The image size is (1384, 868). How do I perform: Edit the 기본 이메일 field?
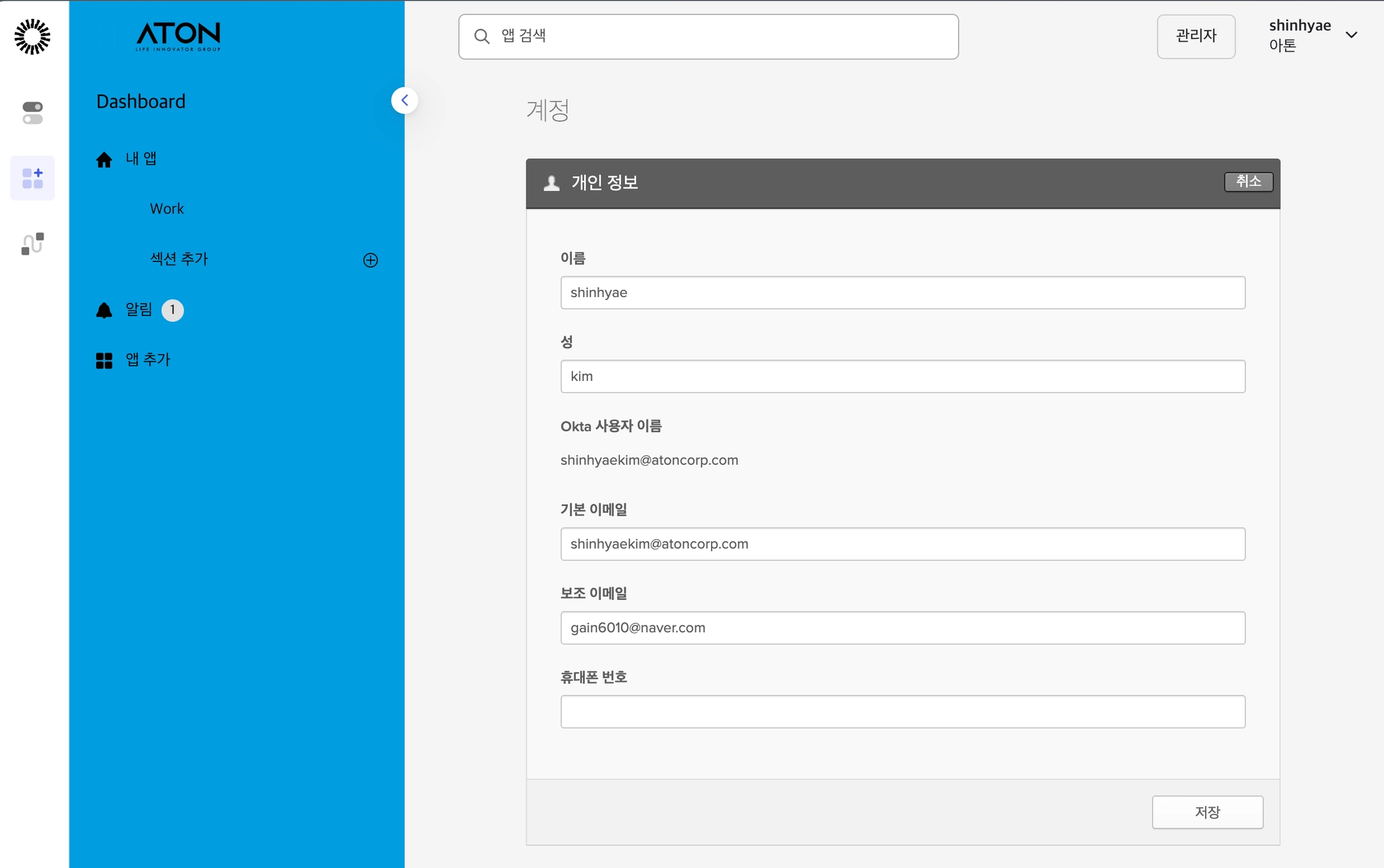903,544
